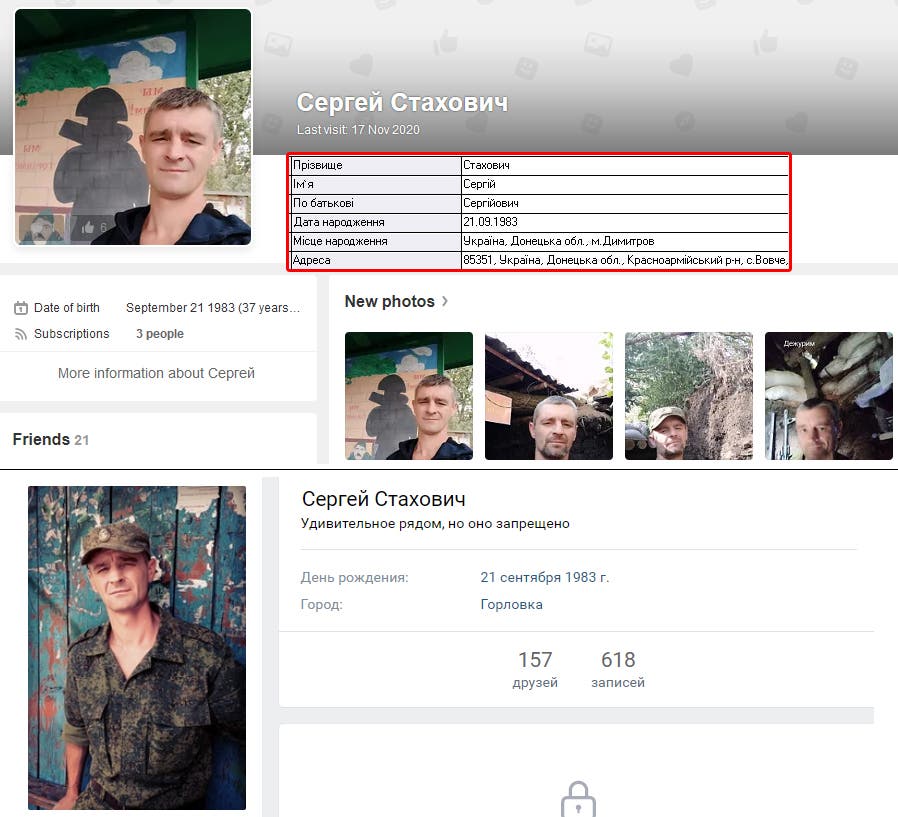Click the calendar icon beside Date of birth
The height and width of the screenshot is (817, 898).
coord(20,308)
